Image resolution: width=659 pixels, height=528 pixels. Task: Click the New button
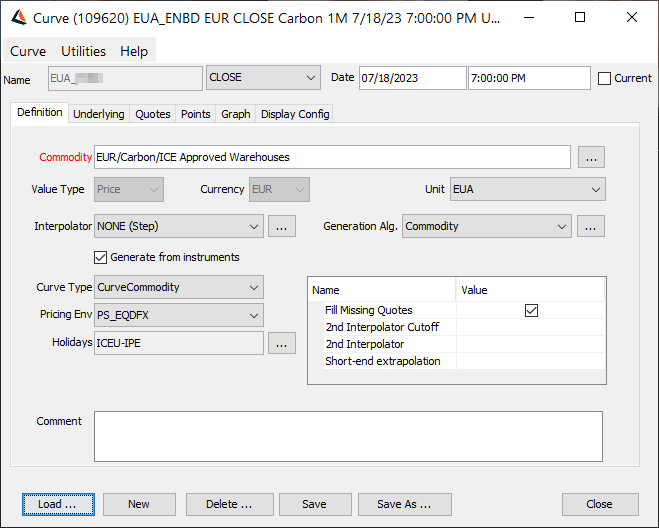[x=139, y=504]
